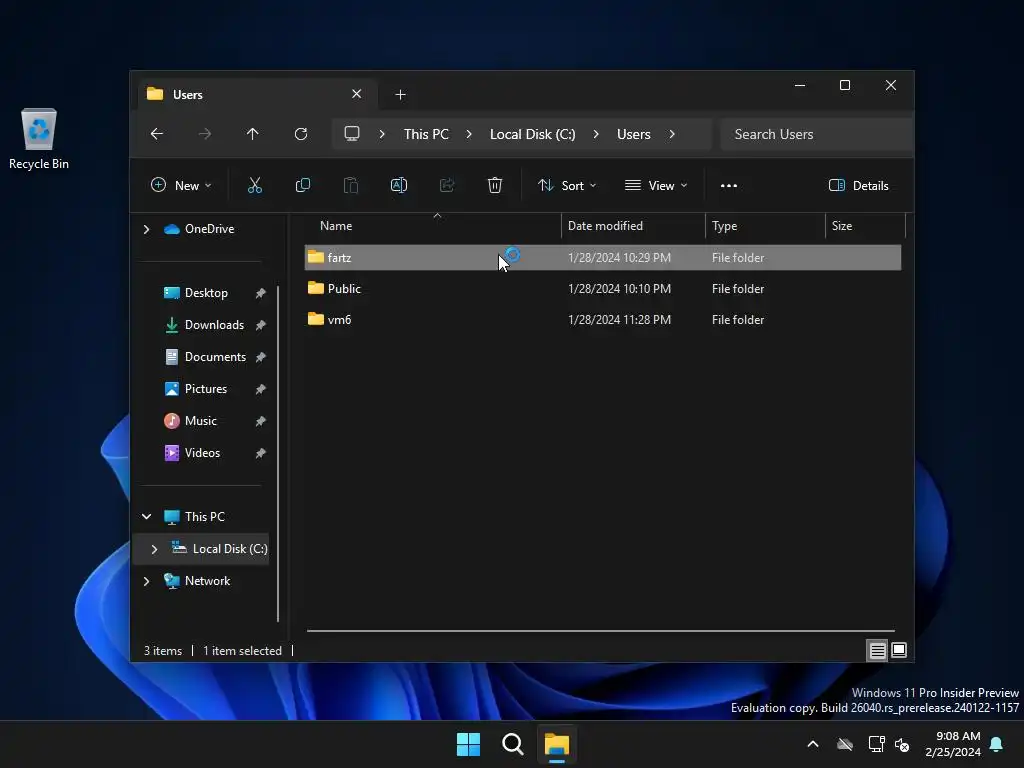Open the notification bell
Screen dimensions: 1024x768
point(996,744)
